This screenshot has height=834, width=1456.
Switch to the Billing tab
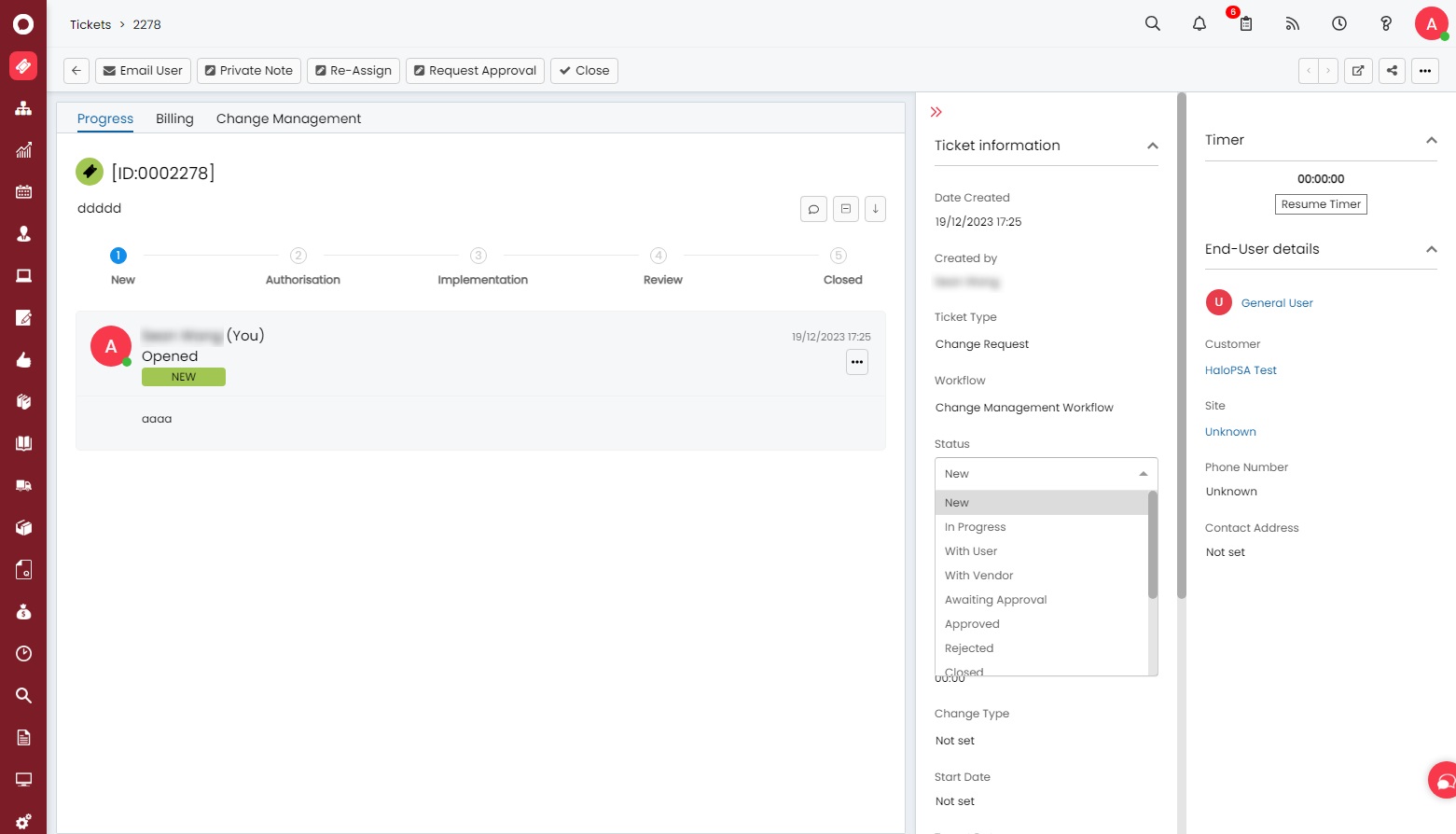click(174, 118)
